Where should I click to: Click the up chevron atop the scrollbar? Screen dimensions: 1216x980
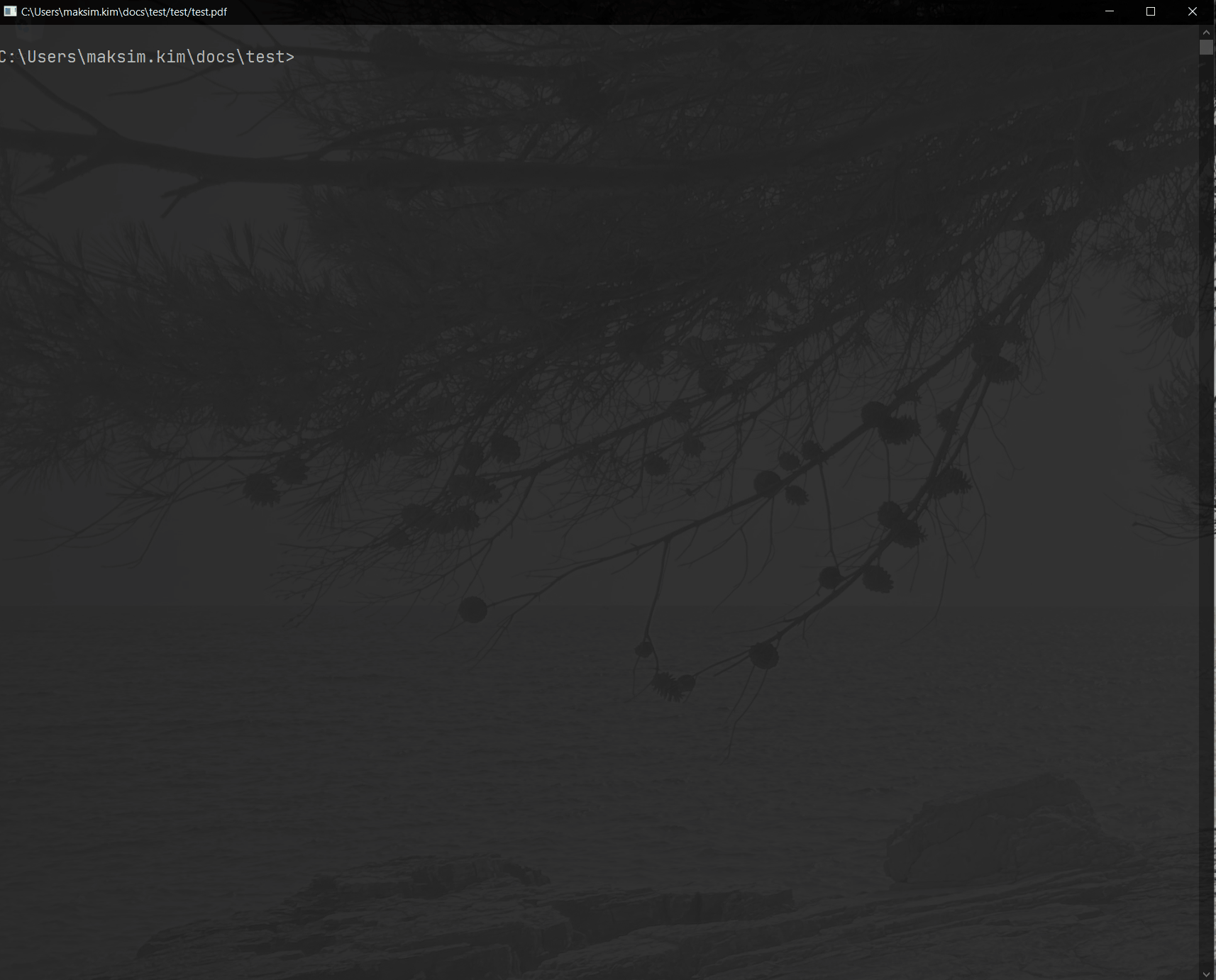(1206, 31)
